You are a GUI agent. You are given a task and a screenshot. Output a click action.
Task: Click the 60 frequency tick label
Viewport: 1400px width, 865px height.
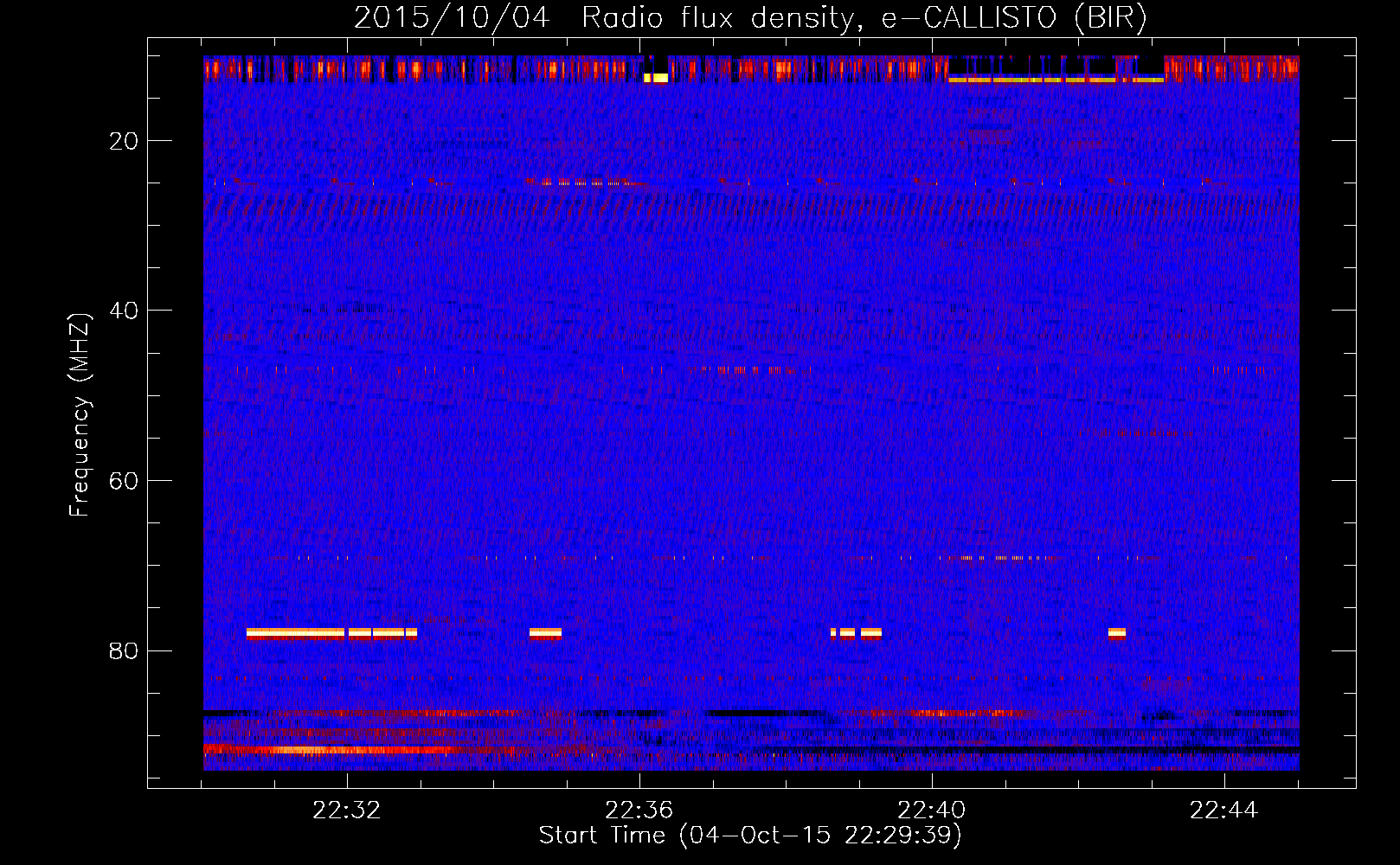tap(124, 481)
